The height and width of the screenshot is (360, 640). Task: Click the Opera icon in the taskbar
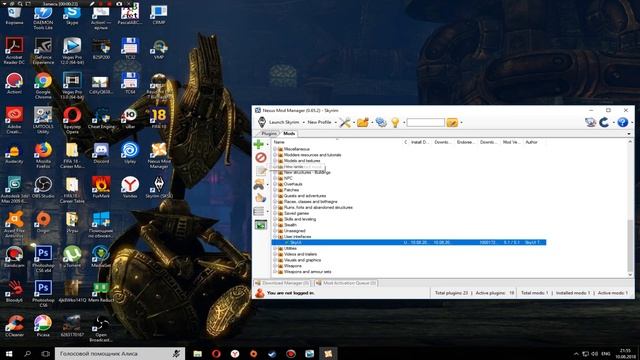tap(216, 353)
